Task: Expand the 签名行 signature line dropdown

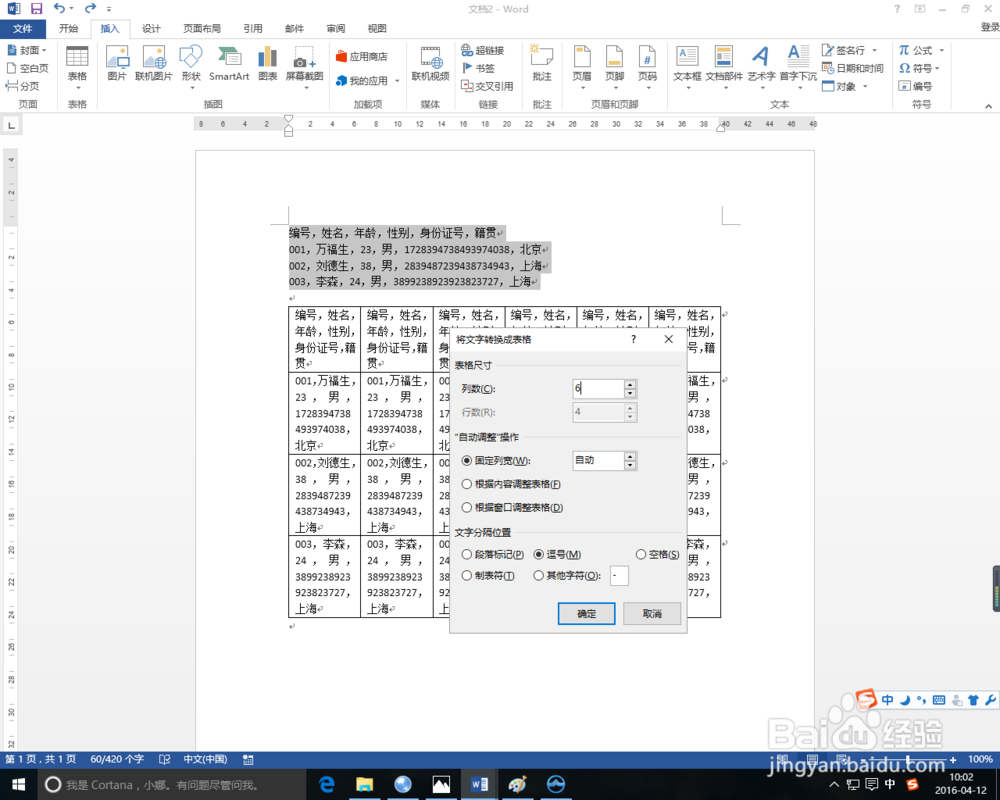Action: tap(874, 50)
